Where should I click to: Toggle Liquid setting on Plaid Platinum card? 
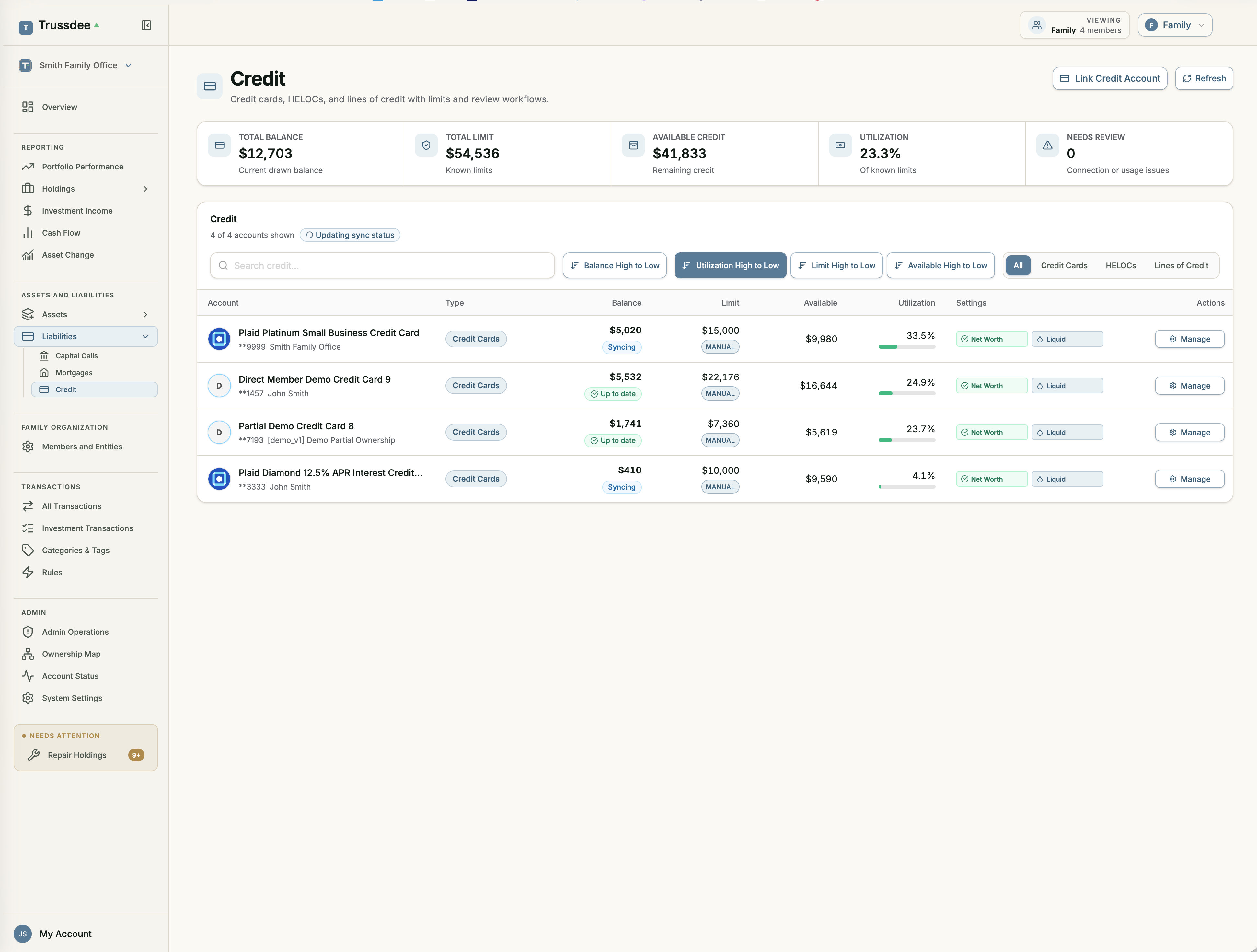coord(1067,339)
